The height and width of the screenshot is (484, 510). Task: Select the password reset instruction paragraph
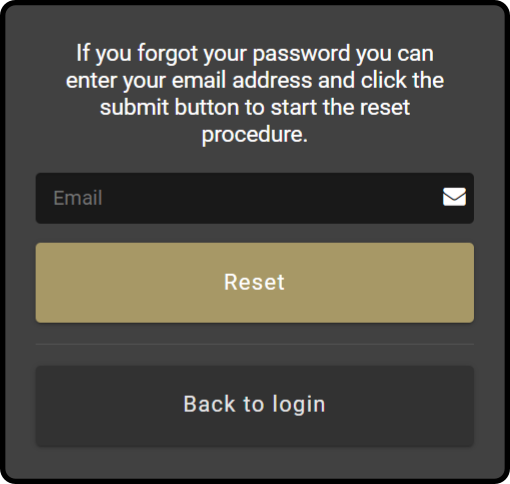tap(255, 94)
